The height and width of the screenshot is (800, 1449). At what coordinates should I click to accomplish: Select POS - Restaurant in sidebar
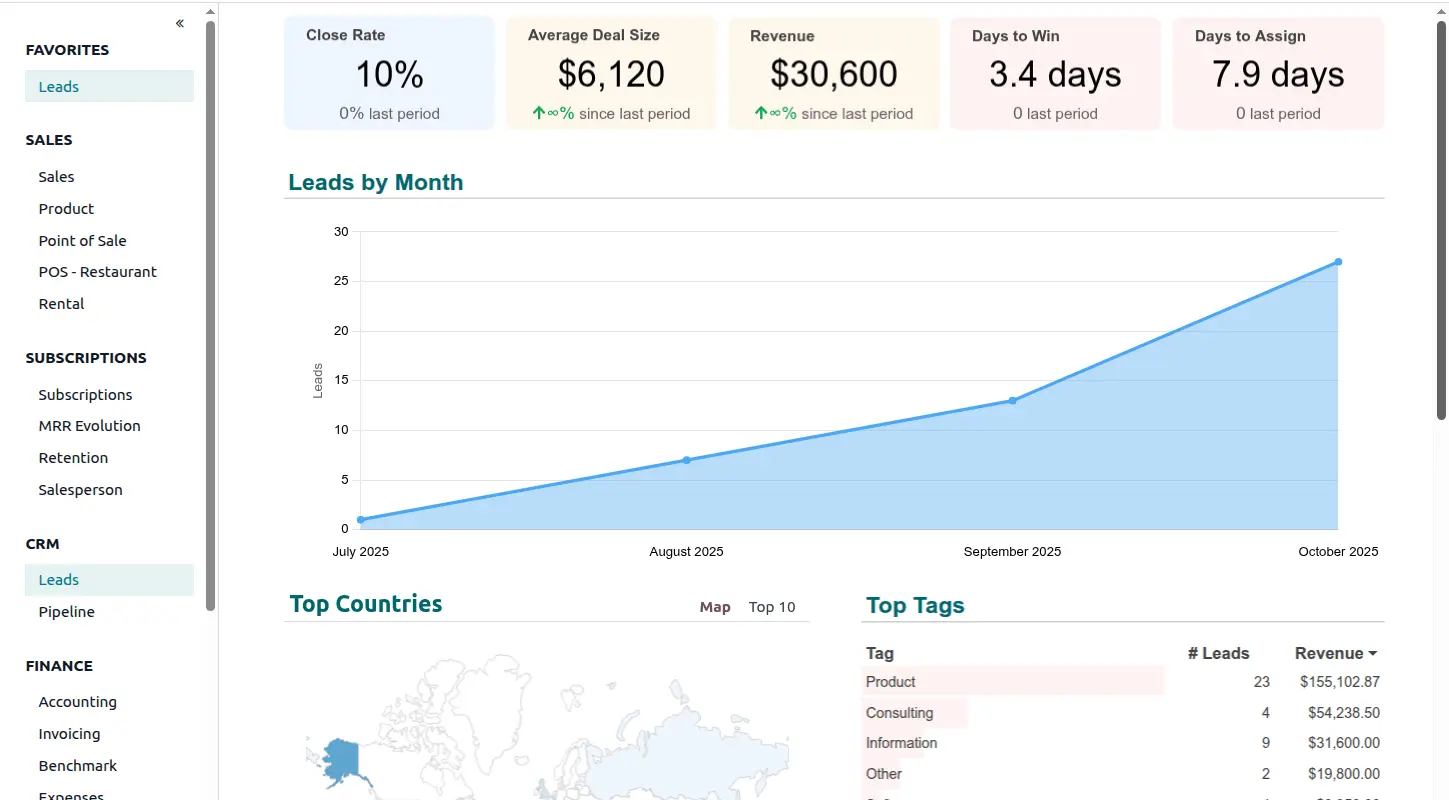[x=98, y=272]
